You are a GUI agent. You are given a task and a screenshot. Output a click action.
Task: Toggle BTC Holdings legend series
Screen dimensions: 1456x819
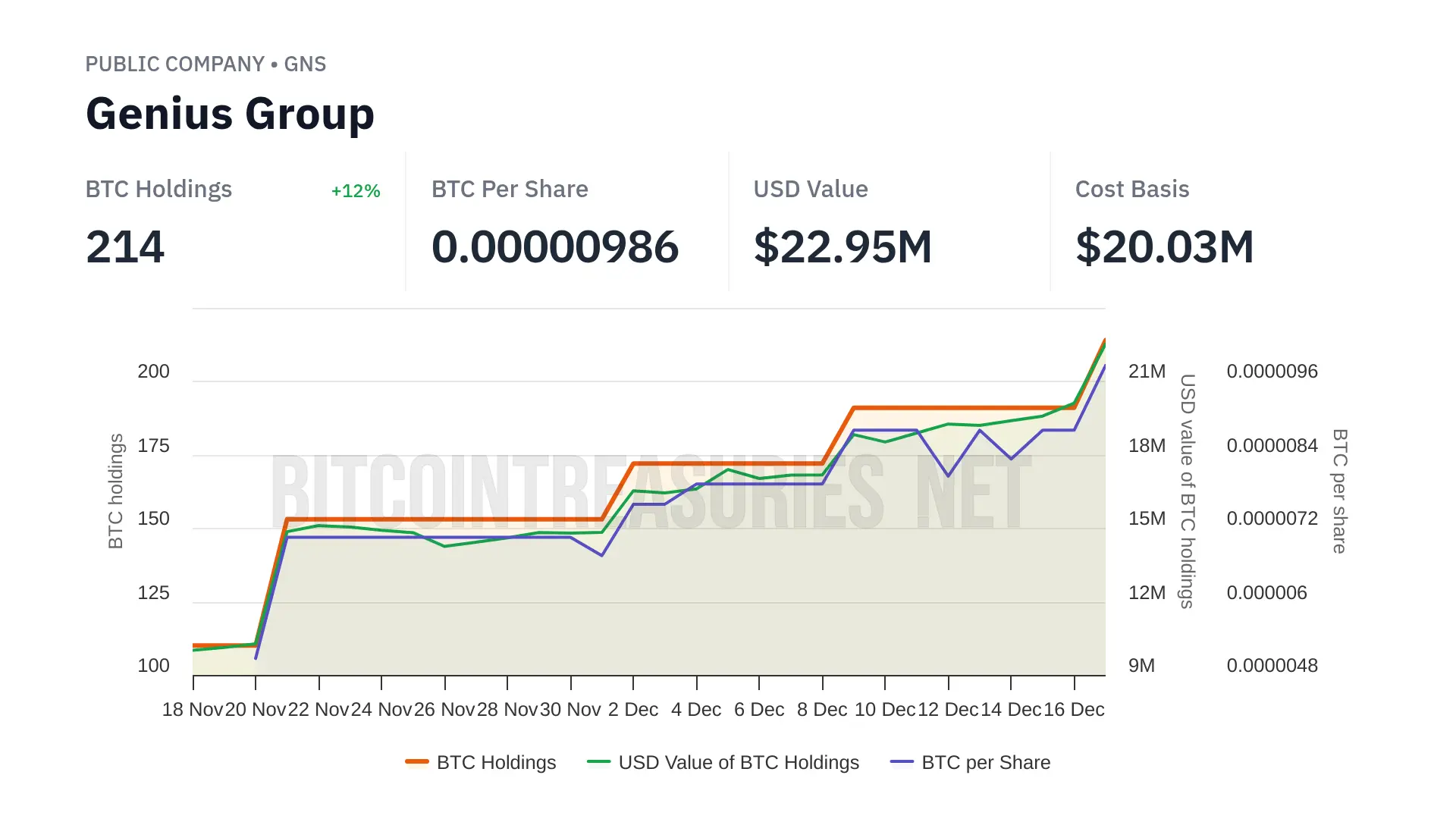(496, 762)
